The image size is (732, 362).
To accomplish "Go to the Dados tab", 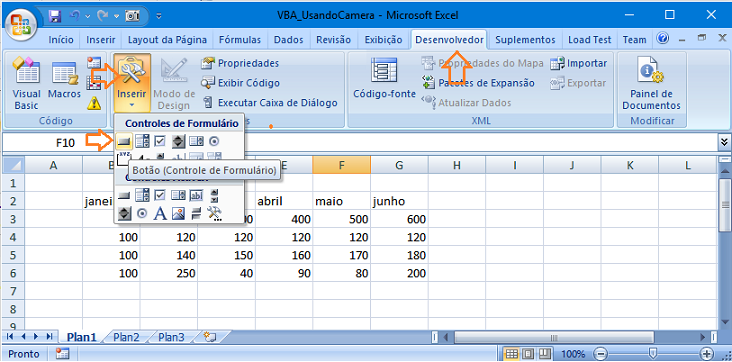I will coord(289,40).
